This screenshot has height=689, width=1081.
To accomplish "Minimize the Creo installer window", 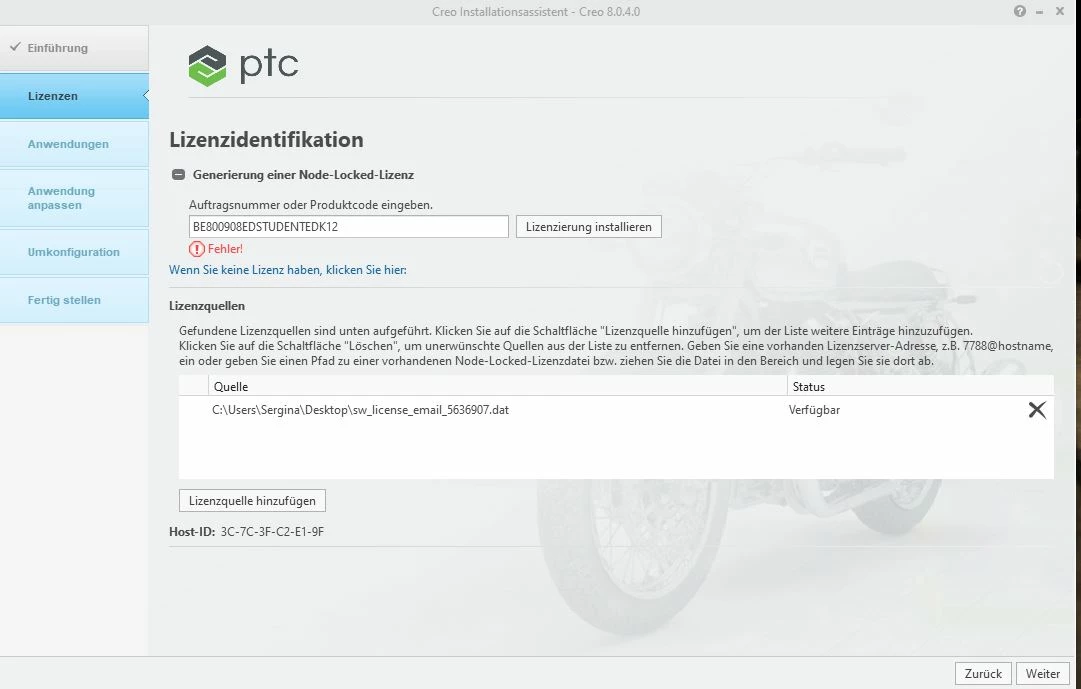I will [1040, 12].
